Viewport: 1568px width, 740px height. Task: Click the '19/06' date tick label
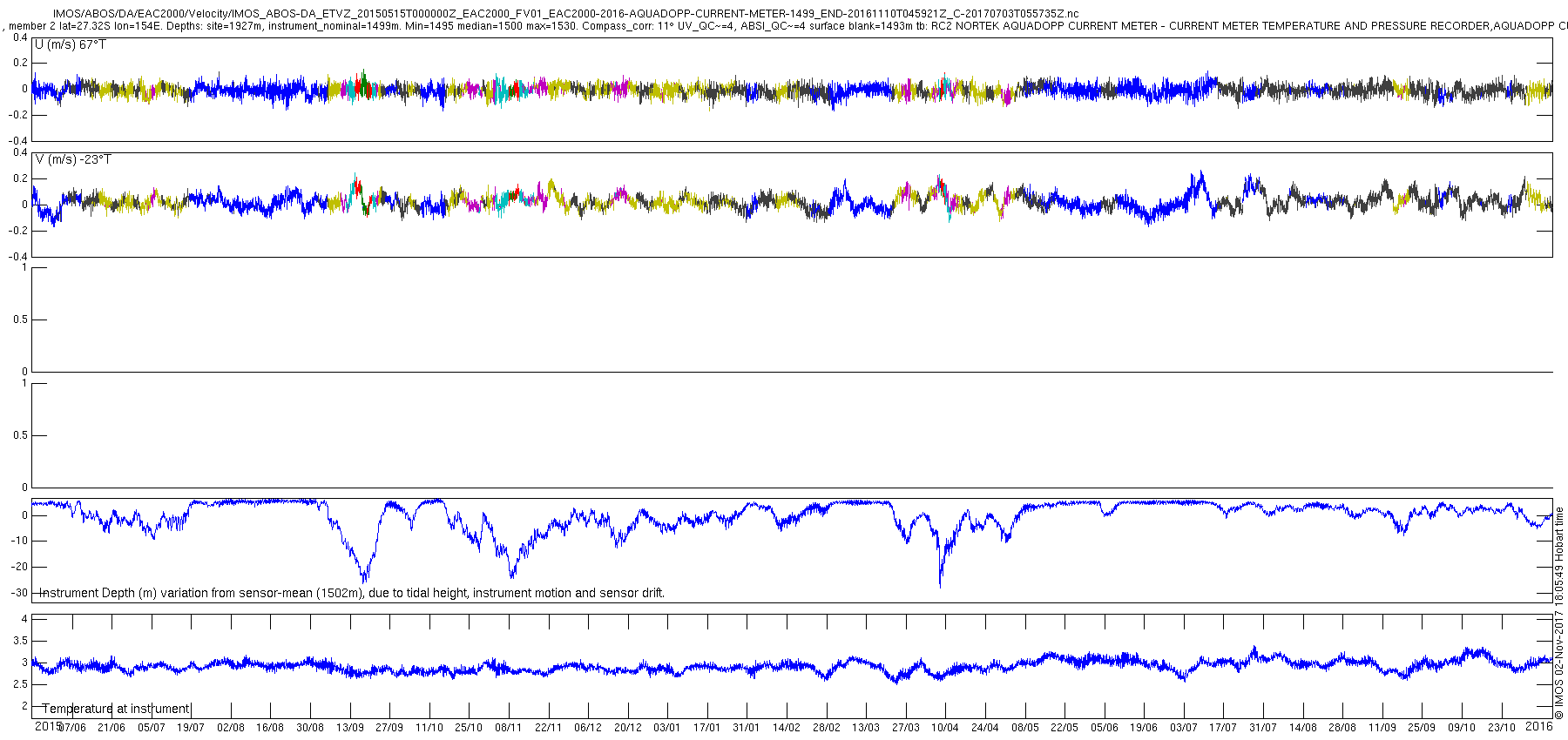(1144, 728)
